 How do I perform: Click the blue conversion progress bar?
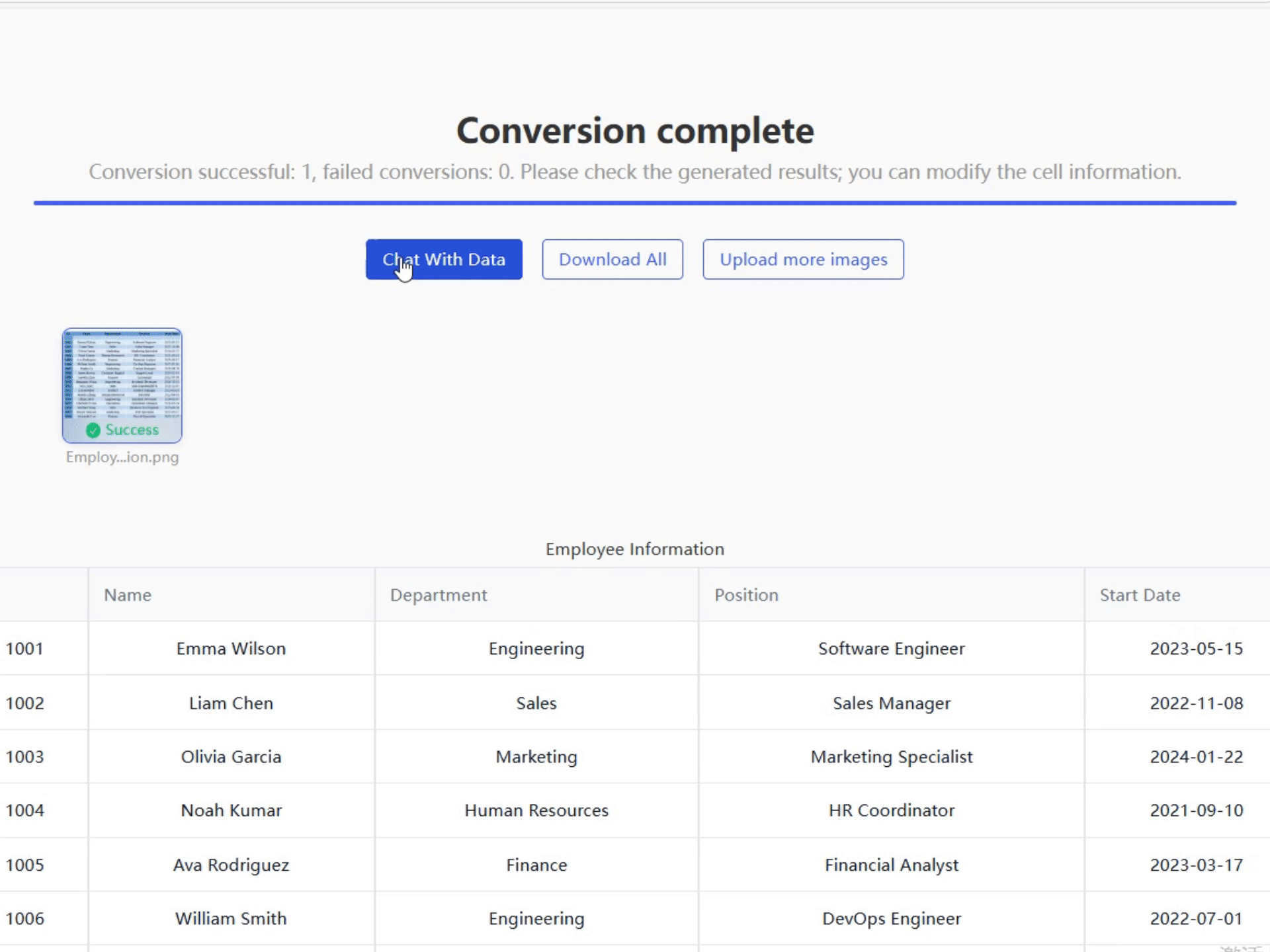pos(635,203)
